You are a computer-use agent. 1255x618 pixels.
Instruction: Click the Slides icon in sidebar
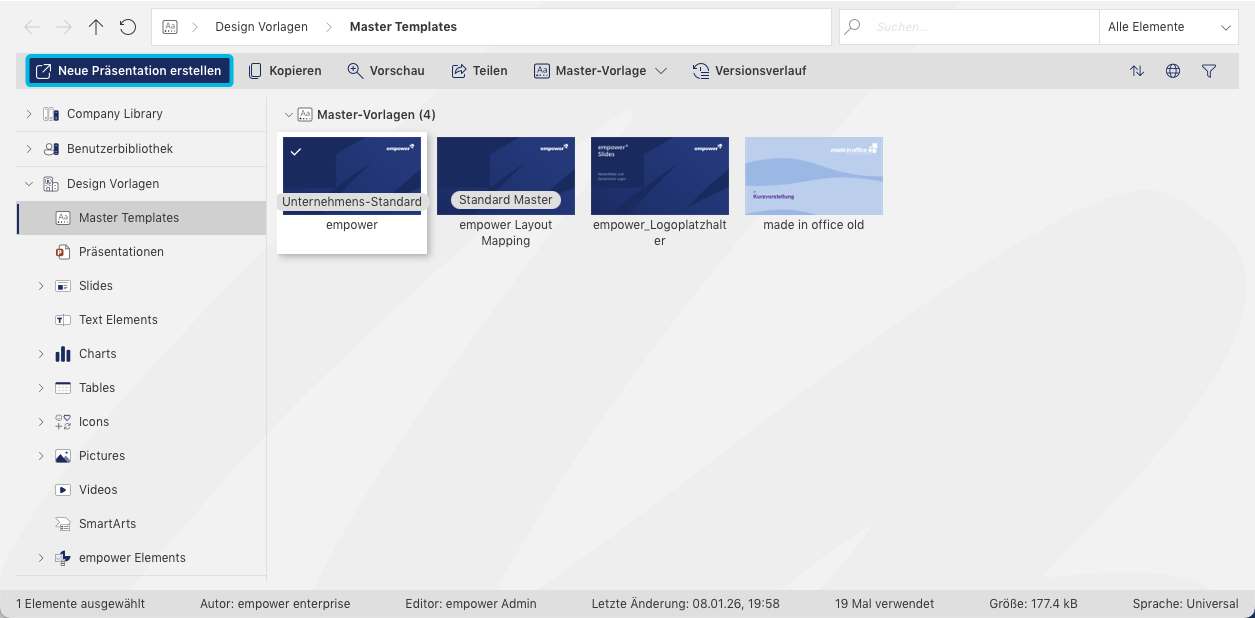63,286
